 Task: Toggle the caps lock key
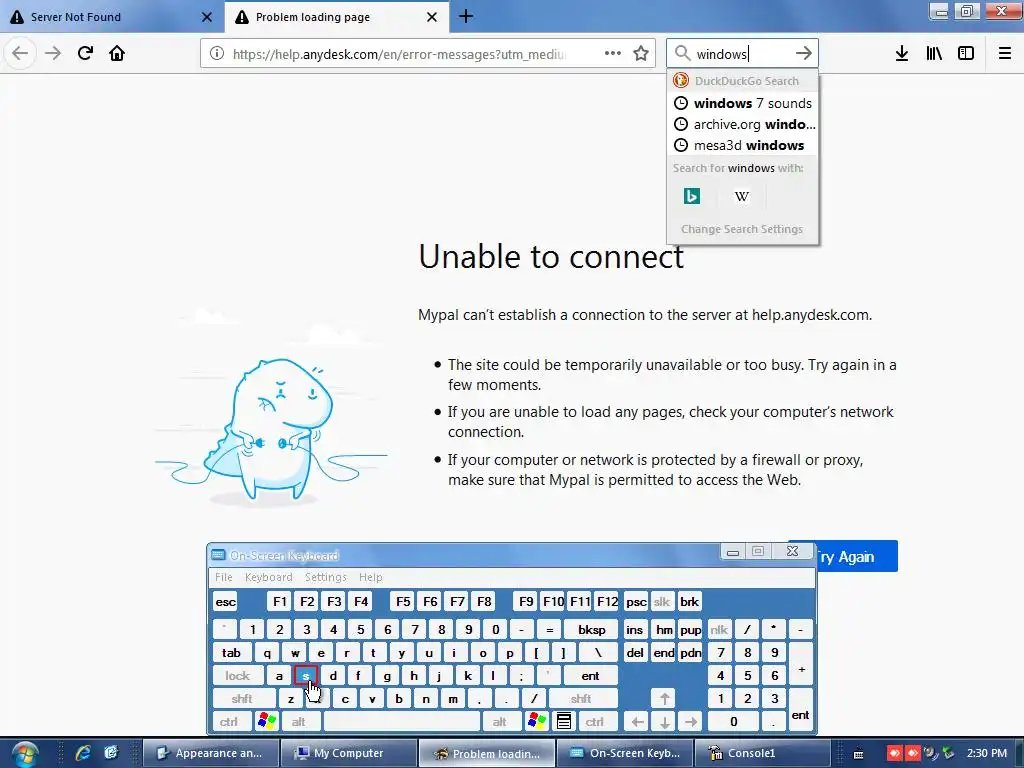238,676
